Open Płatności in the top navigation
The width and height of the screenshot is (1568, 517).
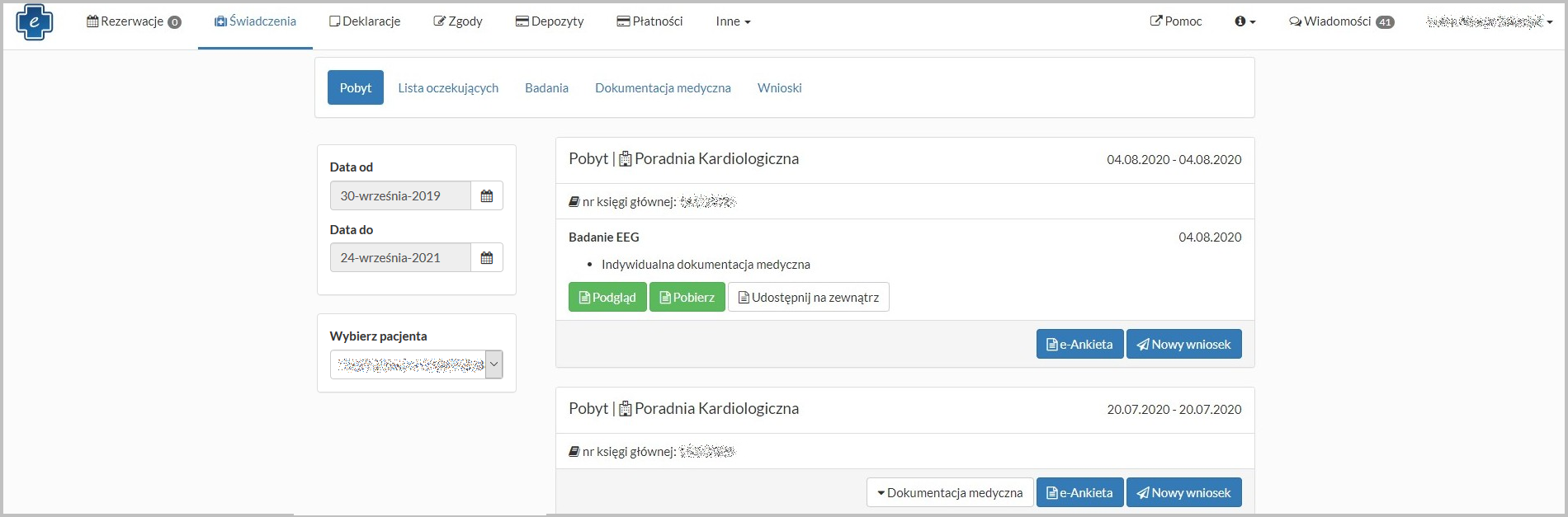coord(649,21)
